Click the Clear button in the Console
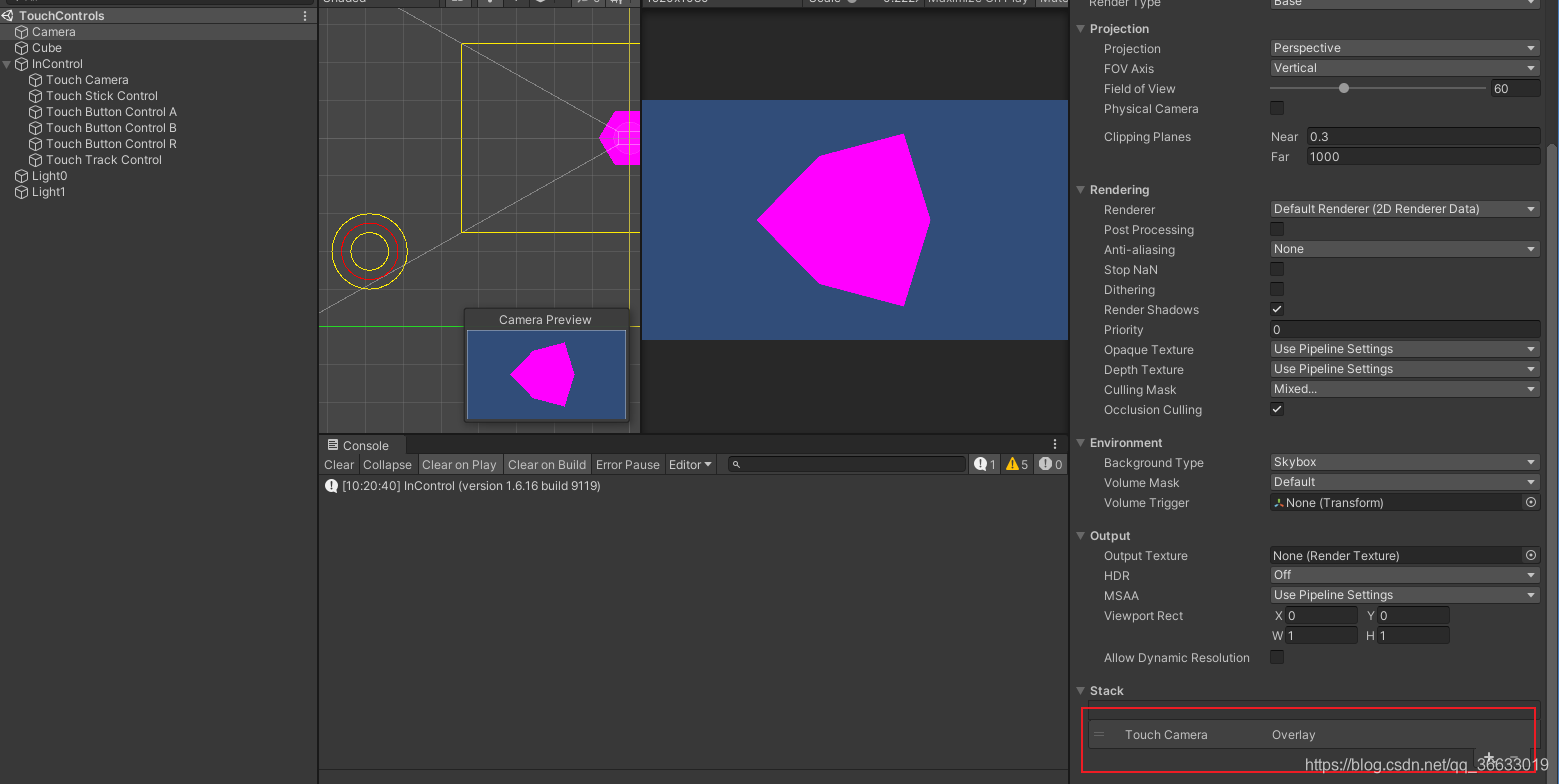Screen dimensions: 1559x784 (x=338, y=463)
